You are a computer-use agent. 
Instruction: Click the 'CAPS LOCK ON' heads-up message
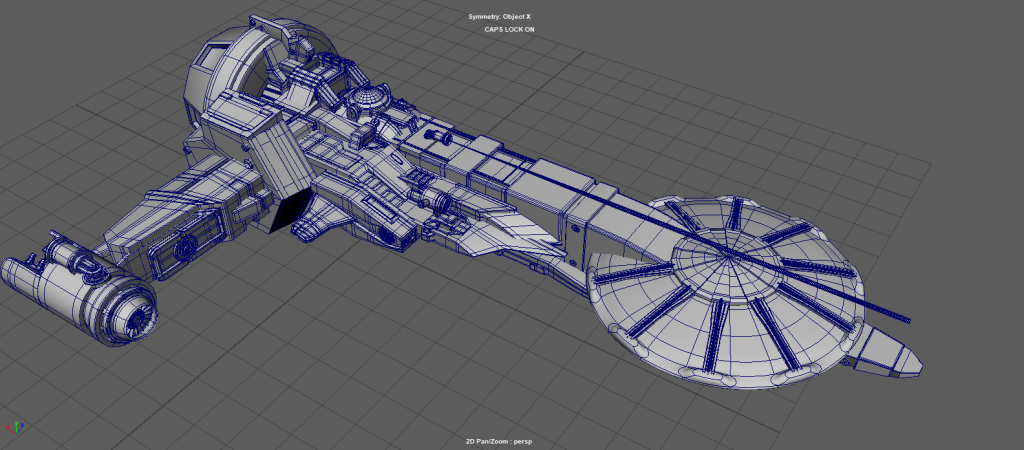pos(509,29)
